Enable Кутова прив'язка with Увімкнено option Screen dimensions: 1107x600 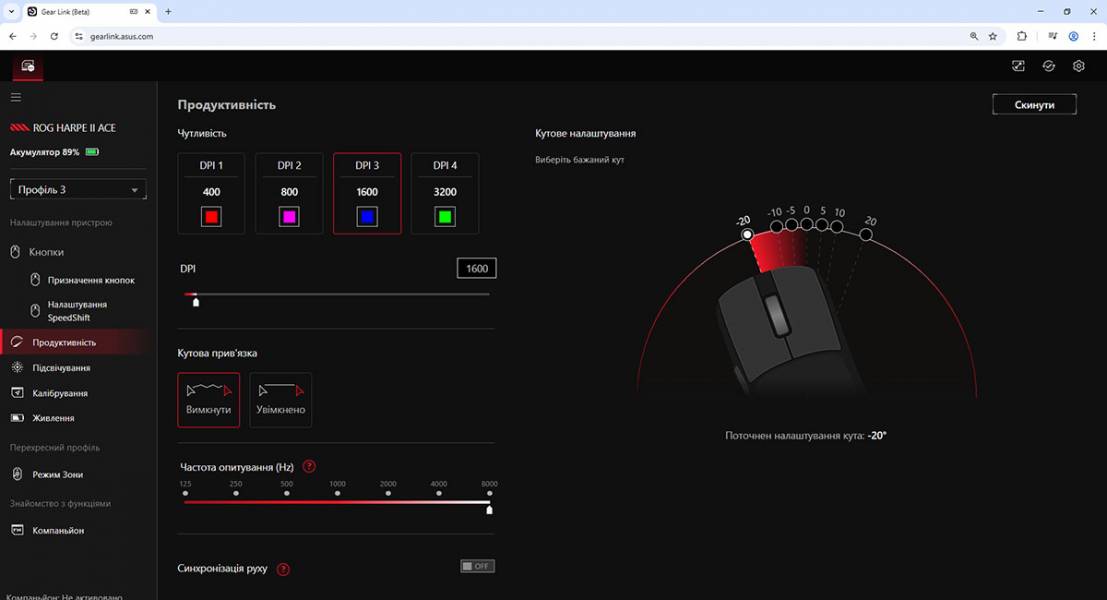280,399
